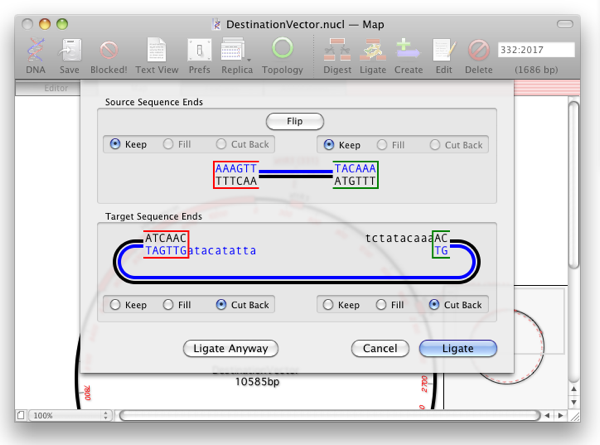Click the Save toolbar icon
Image resolution: width=600 pixels, height=445 pixels.
[x=70, y=55]
